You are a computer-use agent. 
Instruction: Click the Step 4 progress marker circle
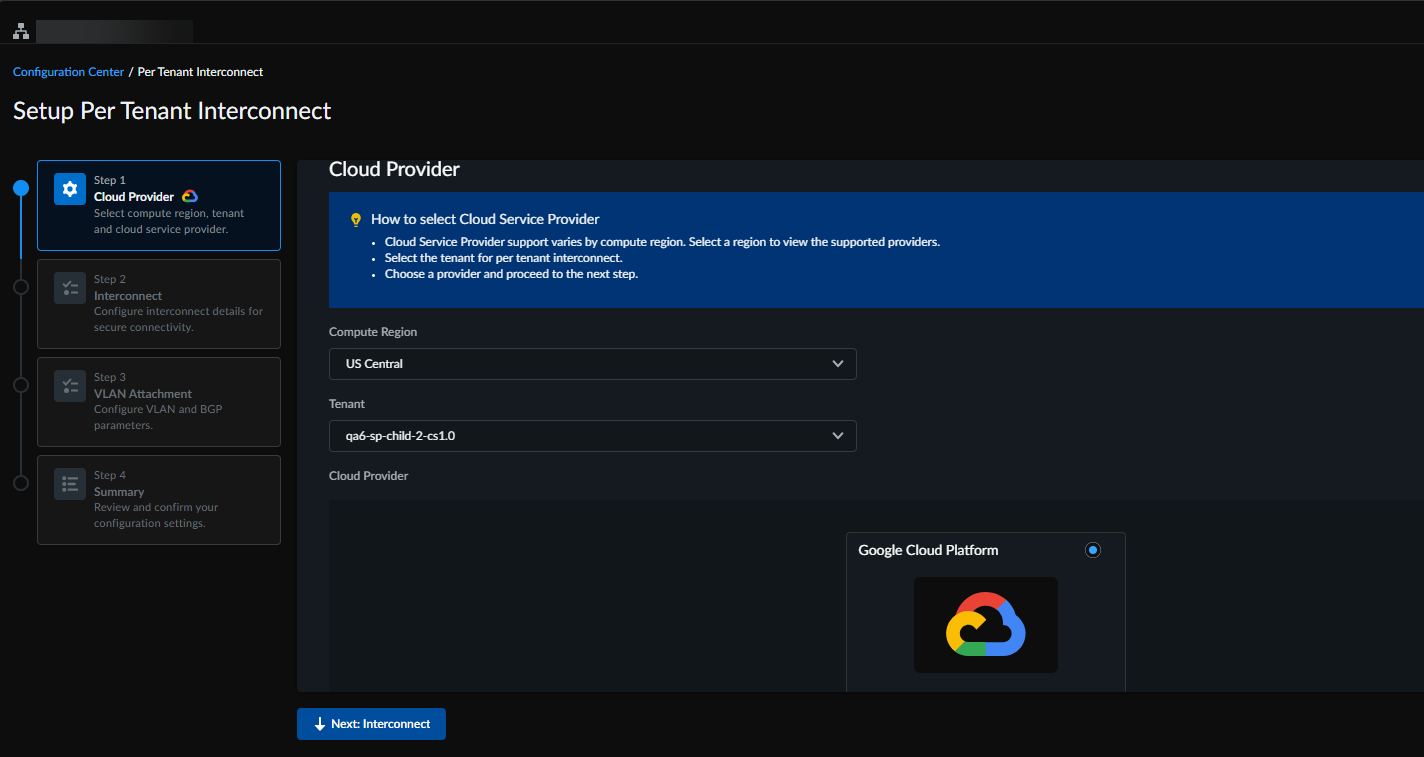21,483
